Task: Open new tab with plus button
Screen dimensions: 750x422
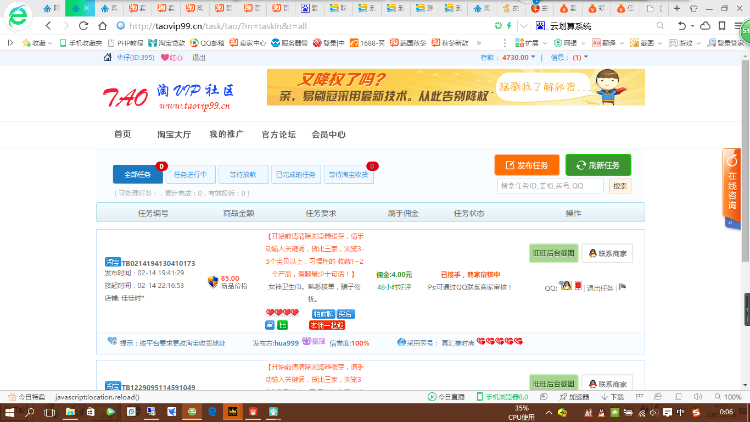Action: pos(677,8)
